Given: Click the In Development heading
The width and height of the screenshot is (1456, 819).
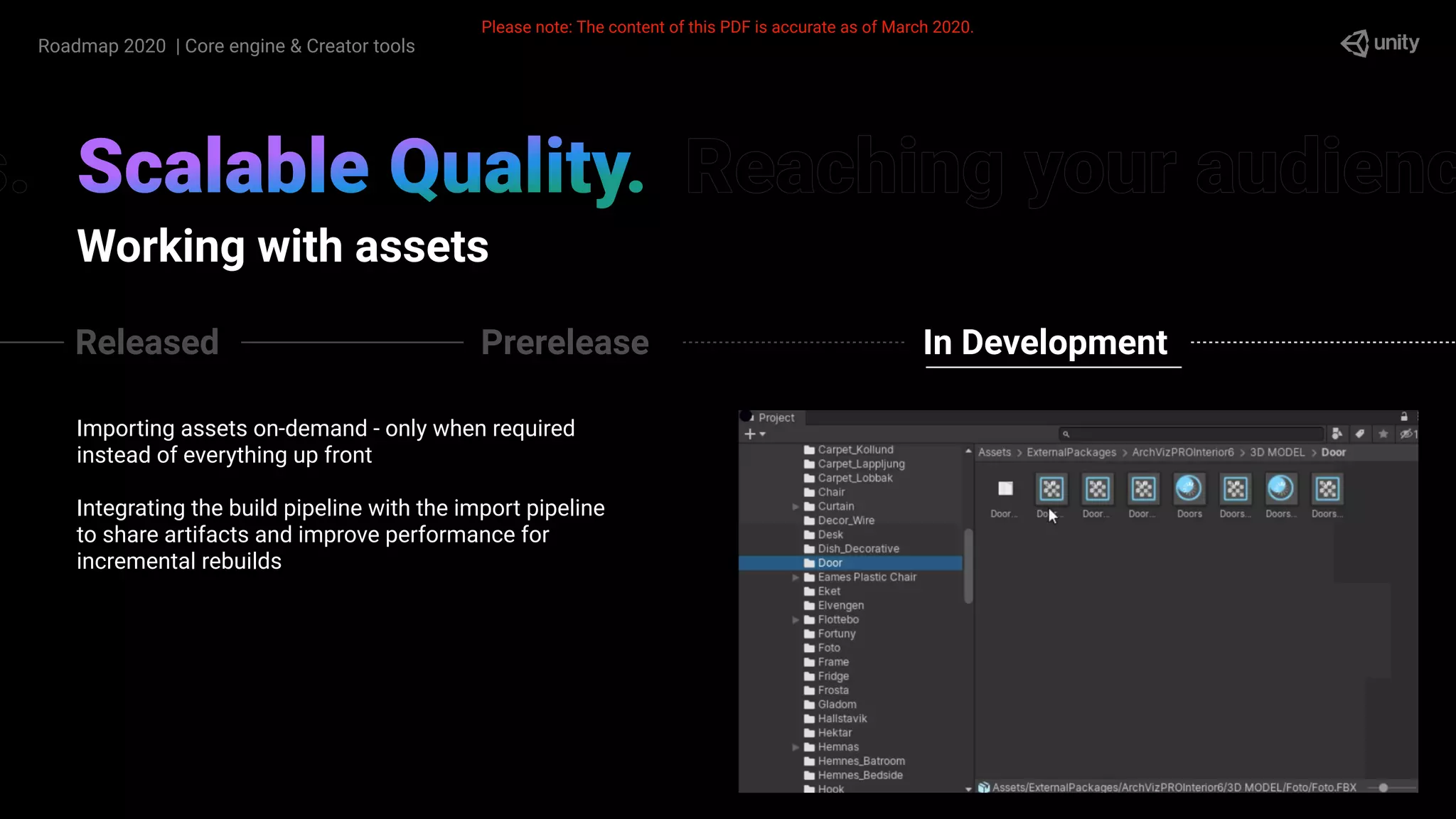Looking at the screenshot, I should point(1045,343).
